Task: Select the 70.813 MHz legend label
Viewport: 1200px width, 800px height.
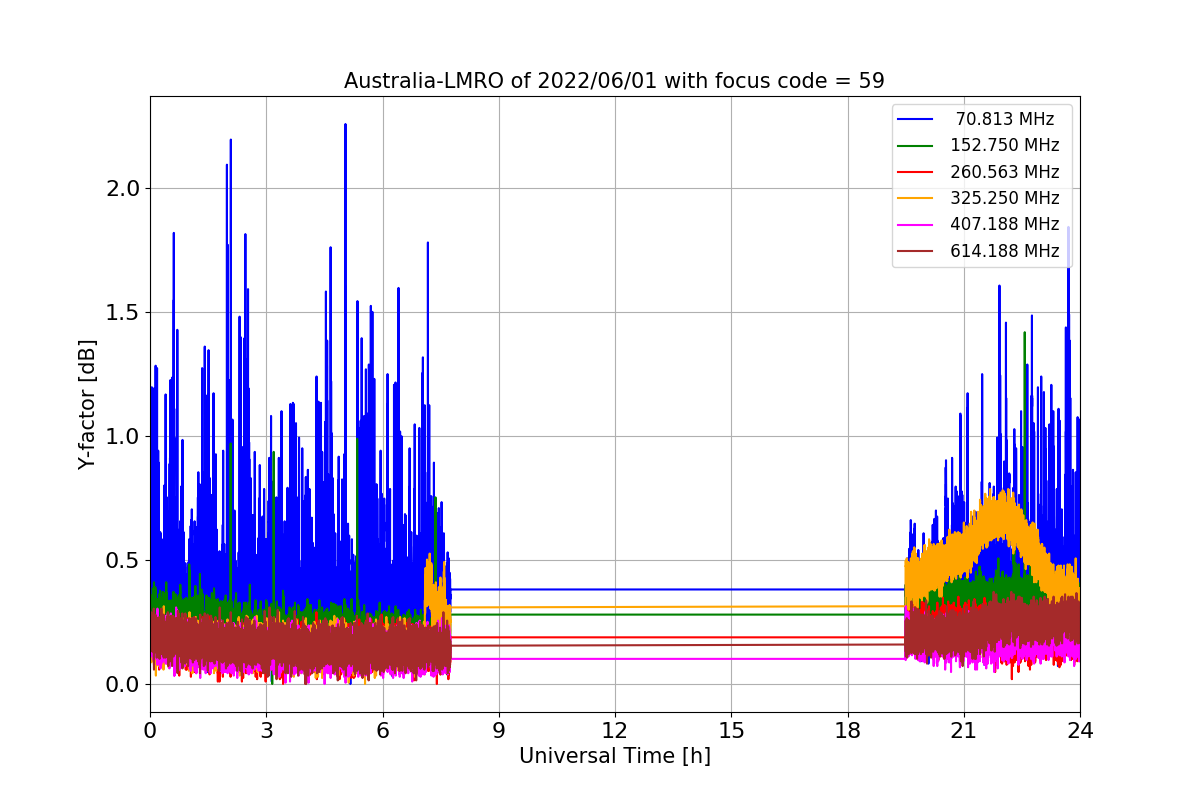Action: [x=1005, y=119]
